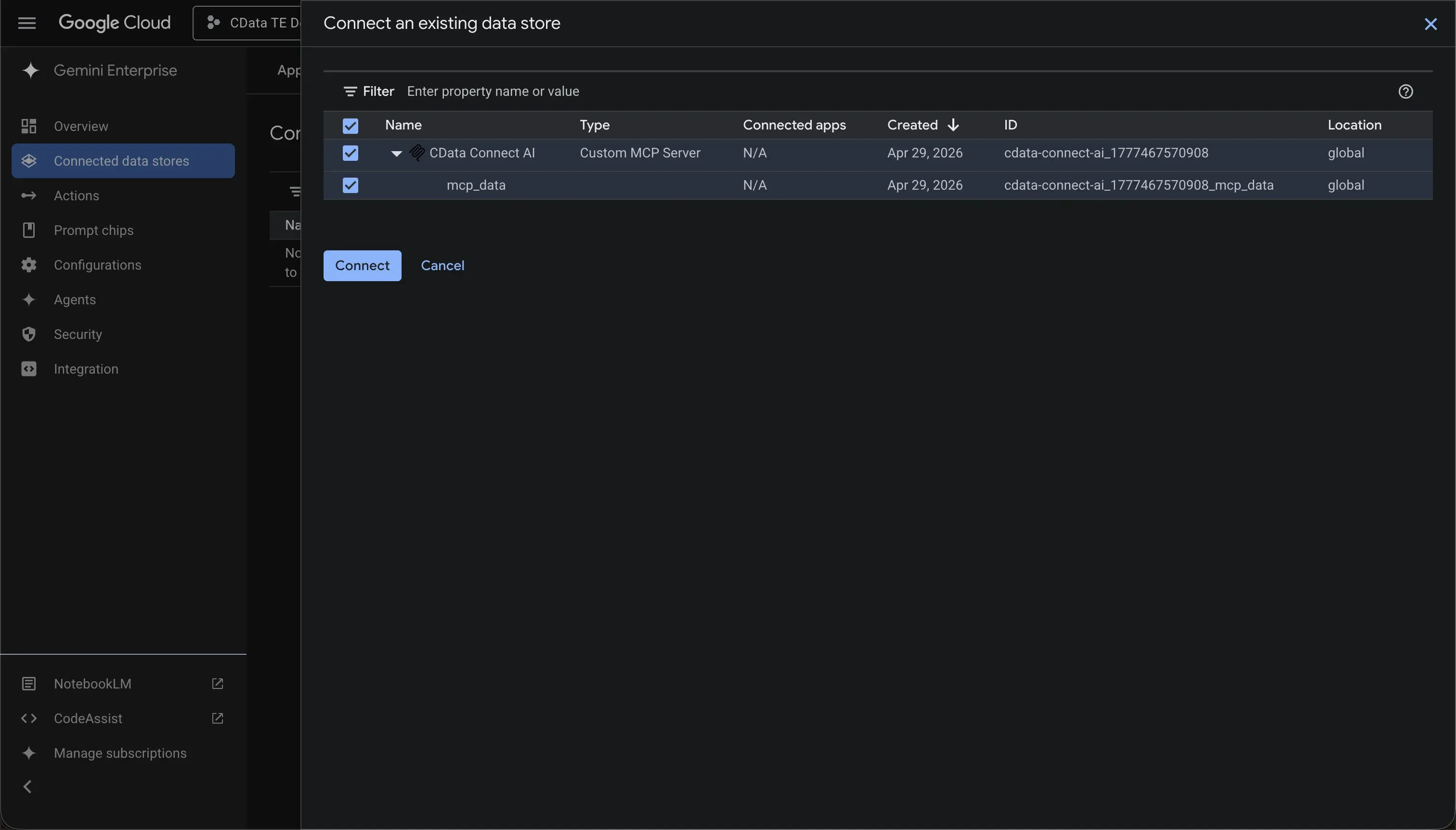Click the Filter icon in the panel
This screenshot has width=1456, height=830.
tap(350, 91)
